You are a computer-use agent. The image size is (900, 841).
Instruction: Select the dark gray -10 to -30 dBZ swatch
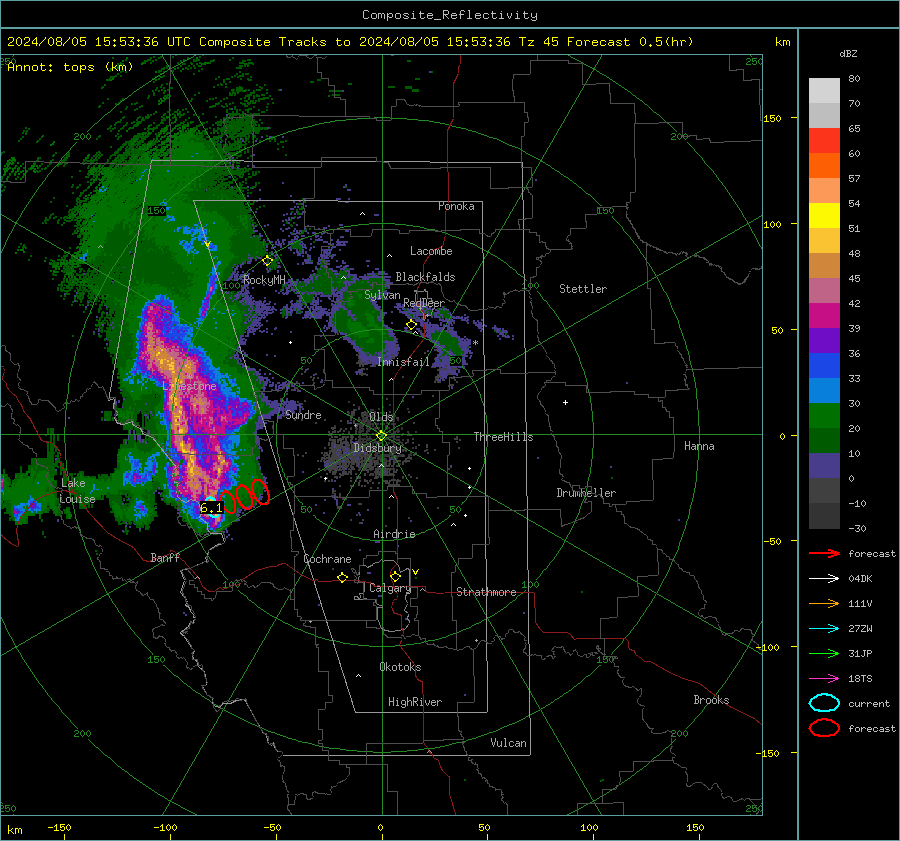824,516
